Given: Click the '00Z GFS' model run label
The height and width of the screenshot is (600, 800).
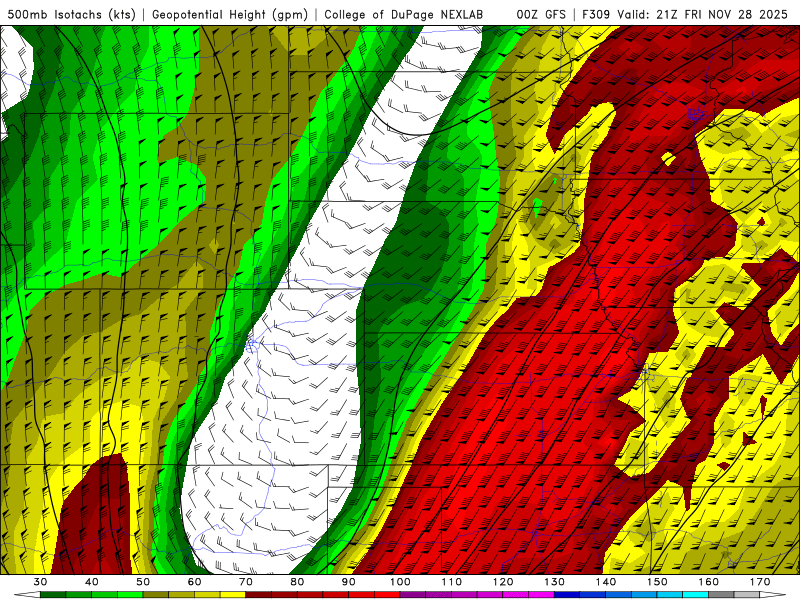Looking at the screenshot, I should pyautogui.click(x=541, y=14).
